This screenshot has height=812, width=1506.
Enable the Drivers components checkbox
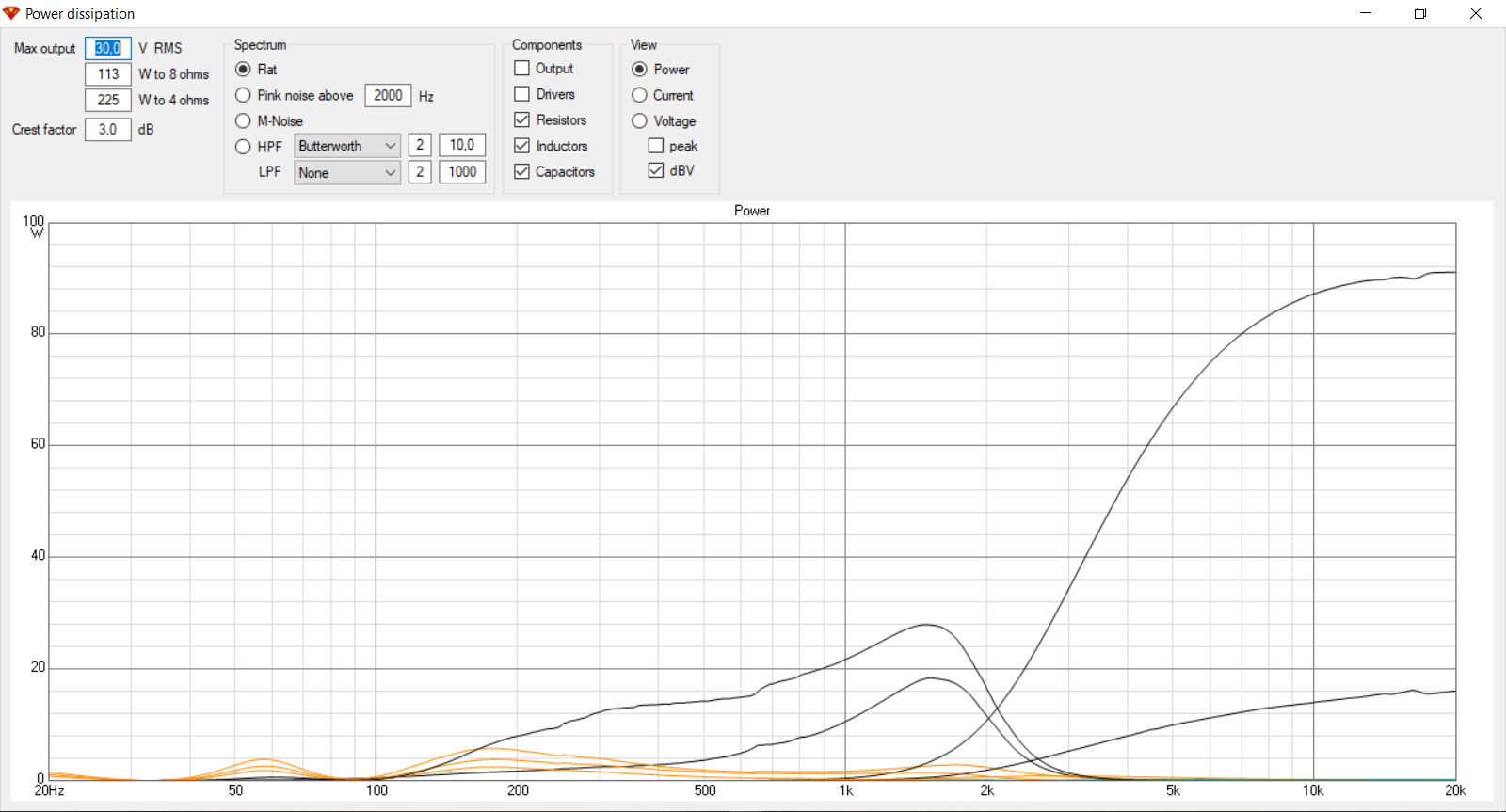pos(522,94)
